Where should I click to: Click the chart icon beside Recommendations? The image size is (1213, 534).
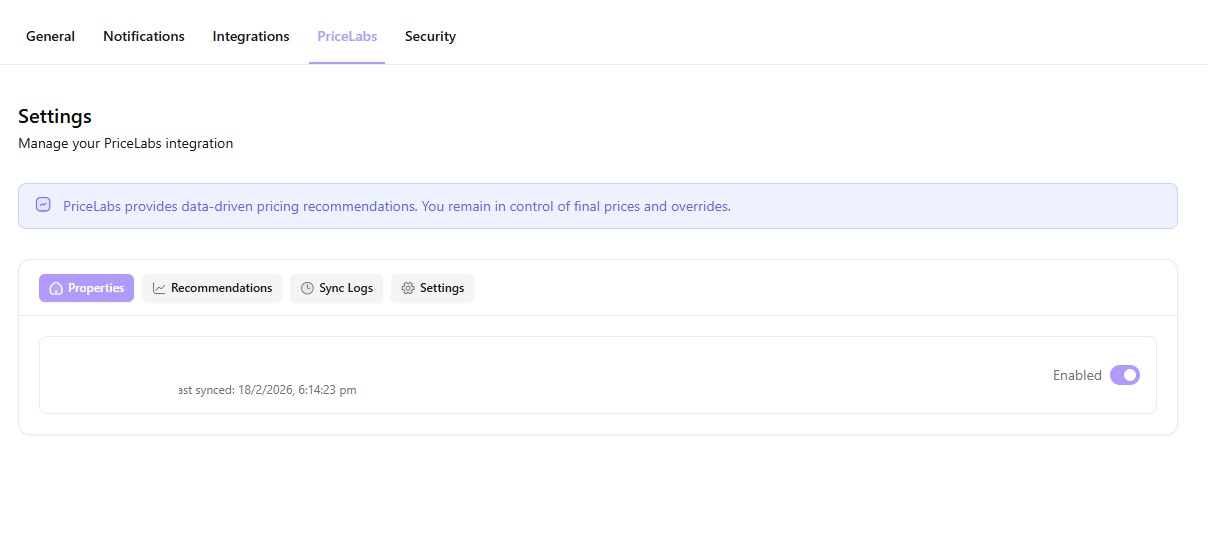coord(159,288)
